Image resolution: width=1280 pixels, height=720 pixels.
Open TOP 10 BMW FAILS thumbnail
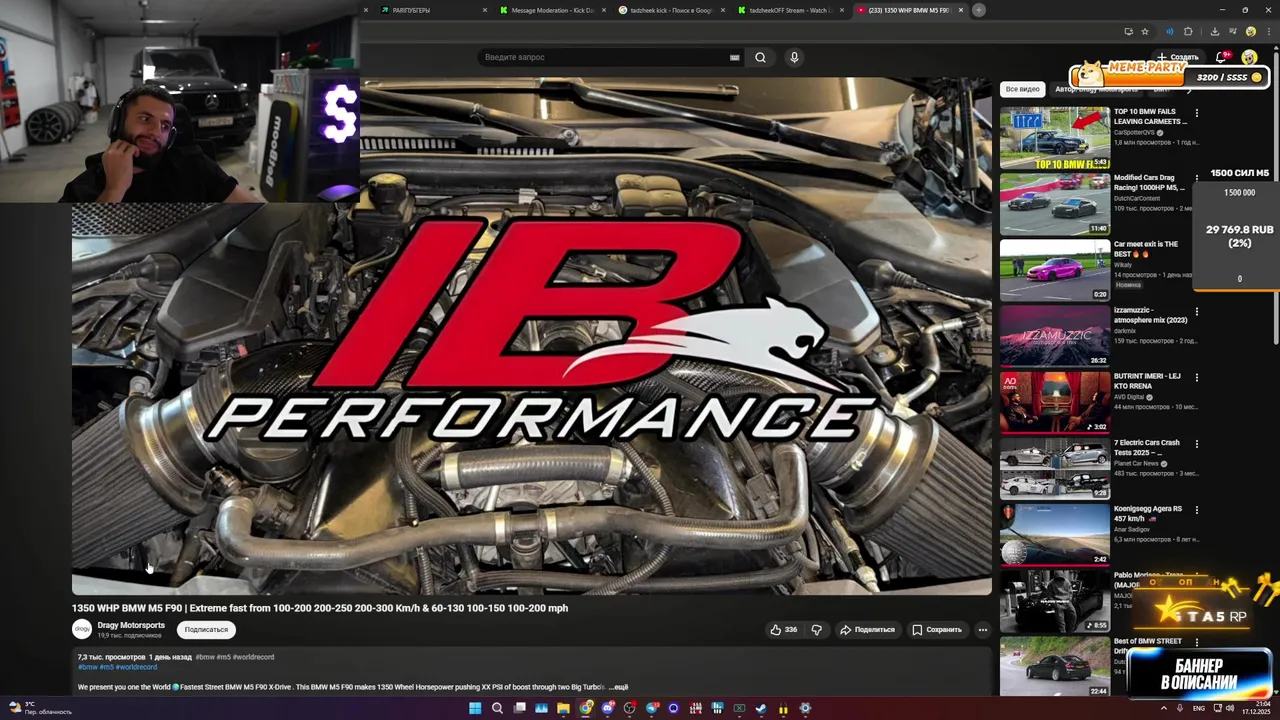(x=1055, y=137)
